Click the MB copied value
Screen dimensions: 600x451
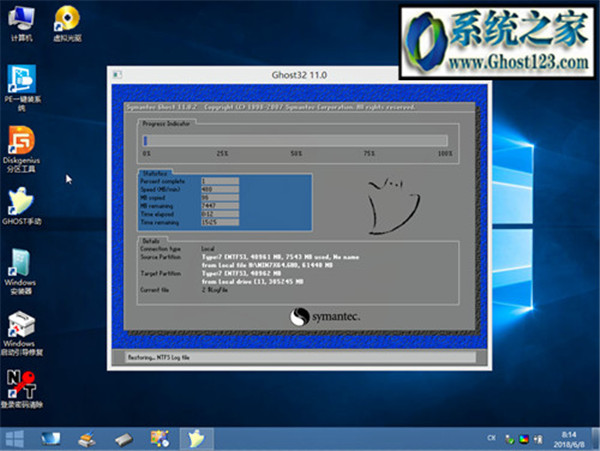[220, 197]
